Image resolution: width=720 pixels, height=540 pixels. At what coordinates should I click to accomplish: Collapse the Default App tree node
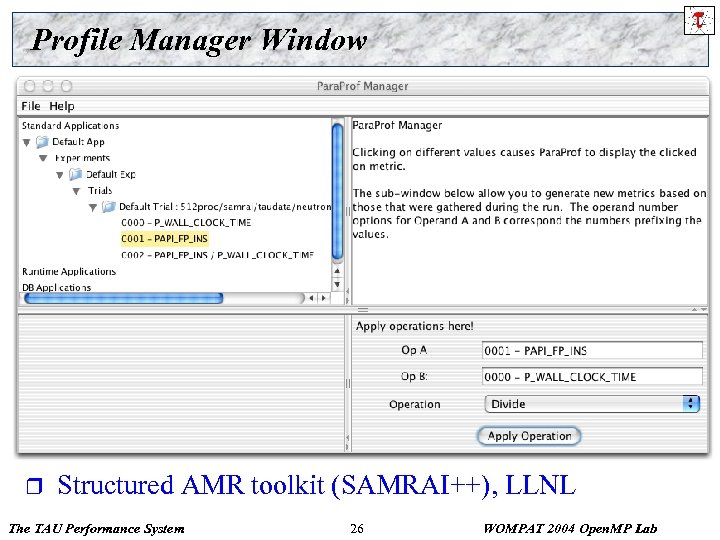27,142
